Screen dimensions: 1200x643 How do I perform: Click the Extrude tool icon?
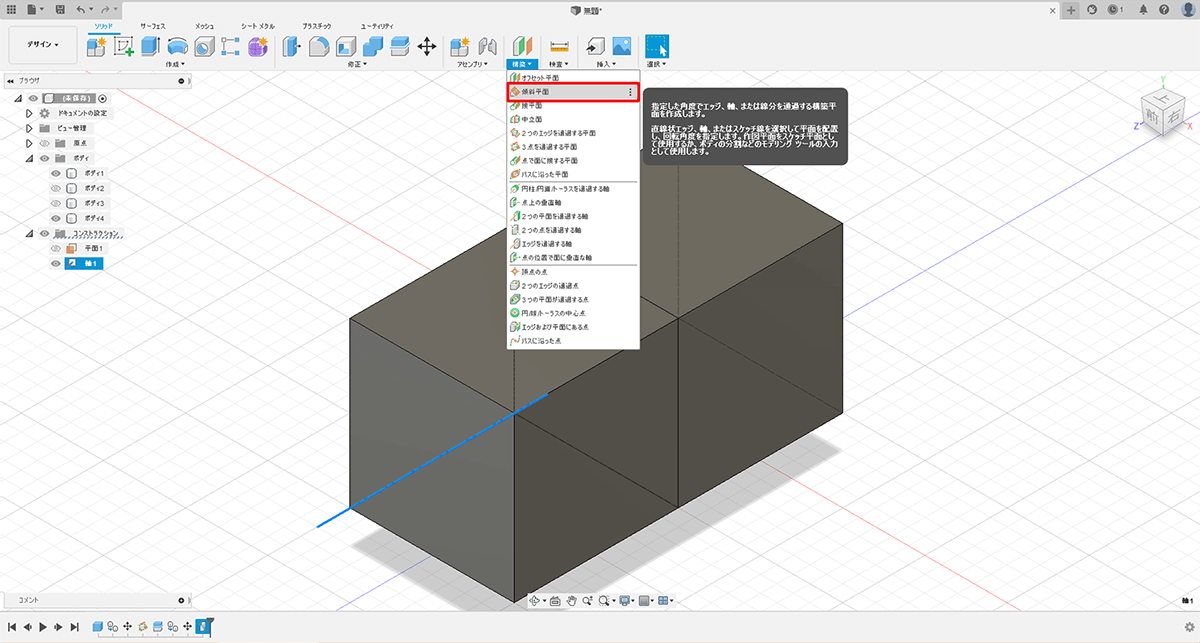151,46
